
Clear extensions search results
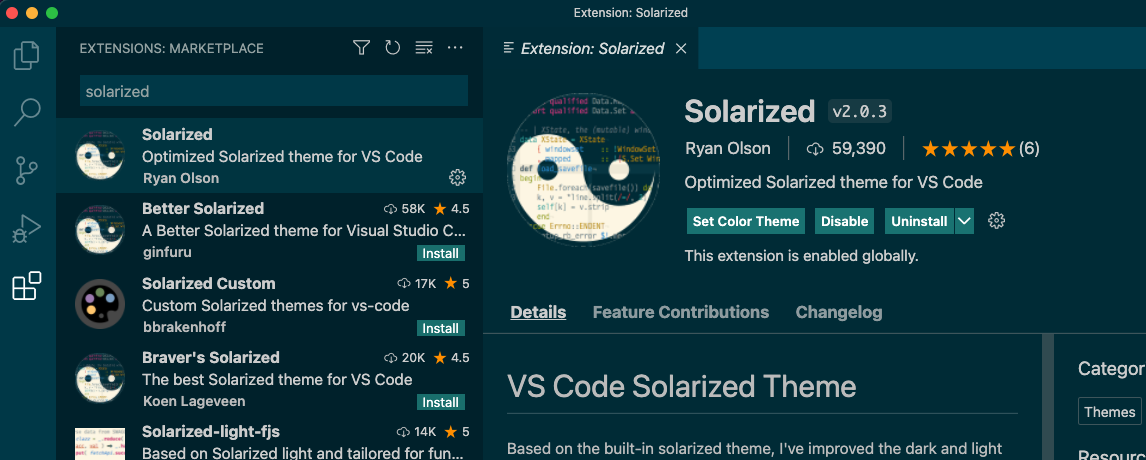pyautogui.click(x=424, y=48)
